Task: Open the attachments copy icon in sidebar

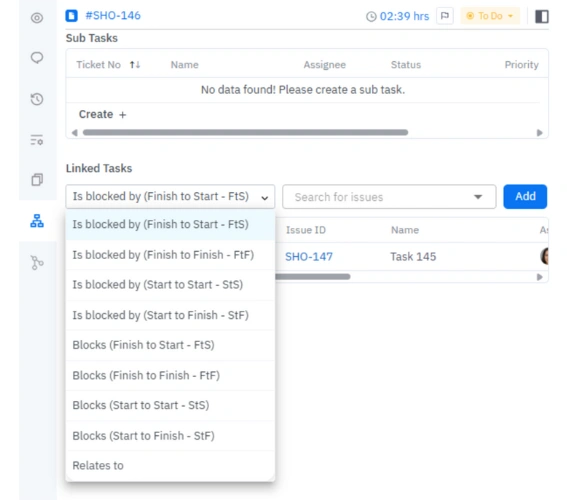Action: (37, 179)
